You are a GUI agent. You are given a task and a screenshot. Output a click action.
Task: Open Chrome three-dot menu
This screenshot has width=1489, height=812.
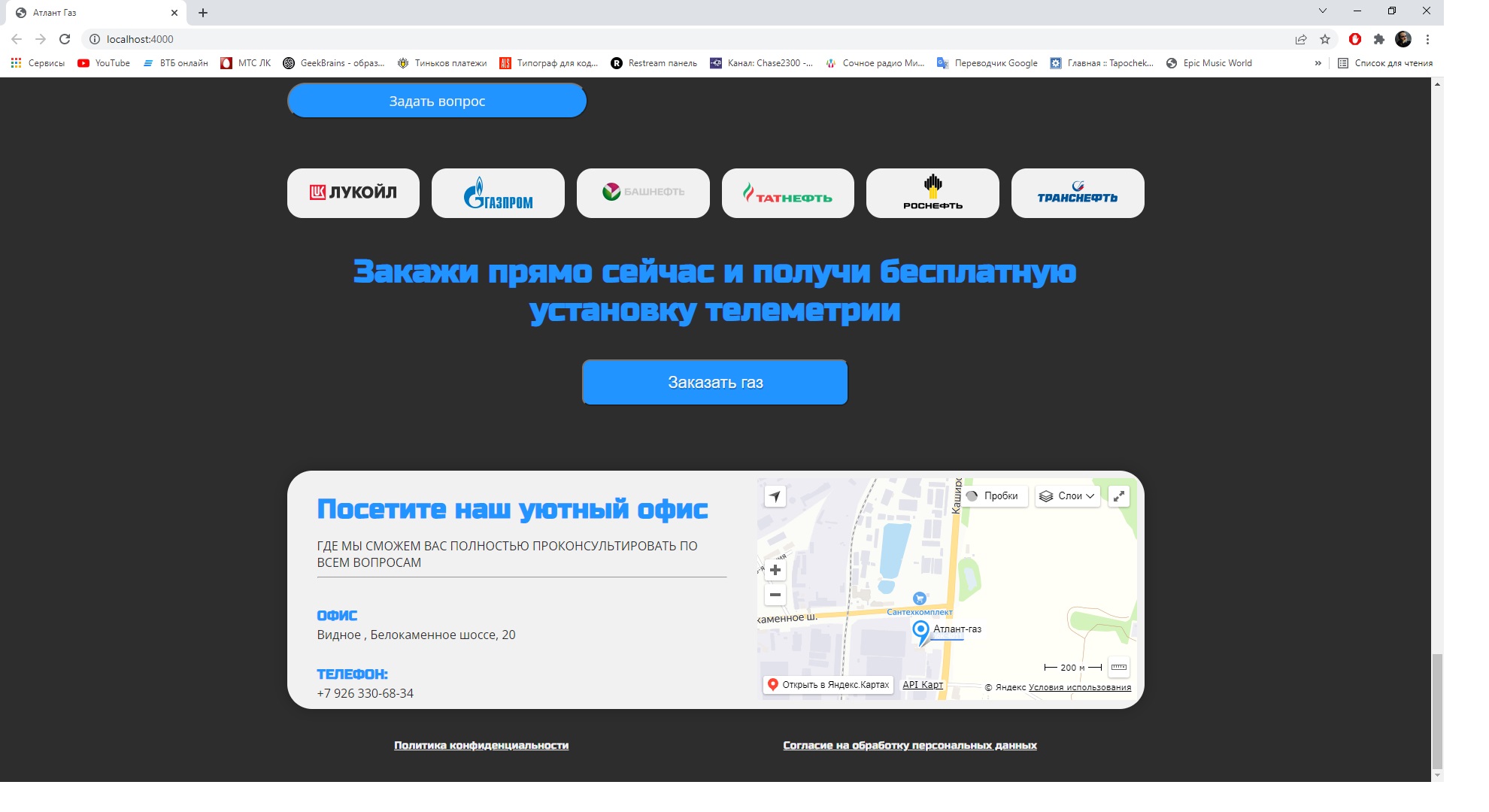pyautogui.click(x=1427, y=39)
